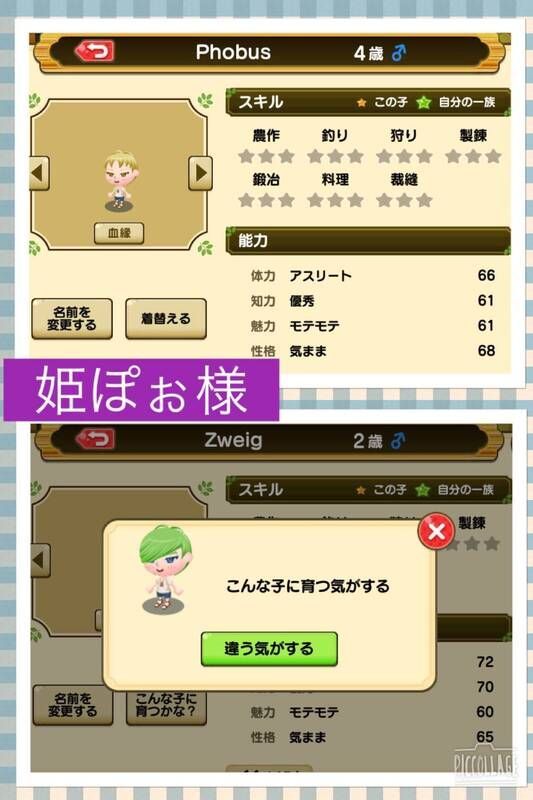Show next character with right arrow
Viewport: 533px width, 800px height.
pyautogui.click(x=200, y=173)
